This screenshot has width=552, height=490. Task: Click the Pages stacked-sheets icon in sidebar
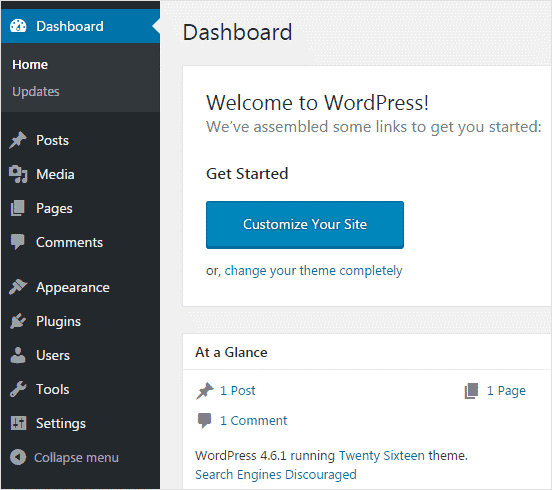point(18,208)
